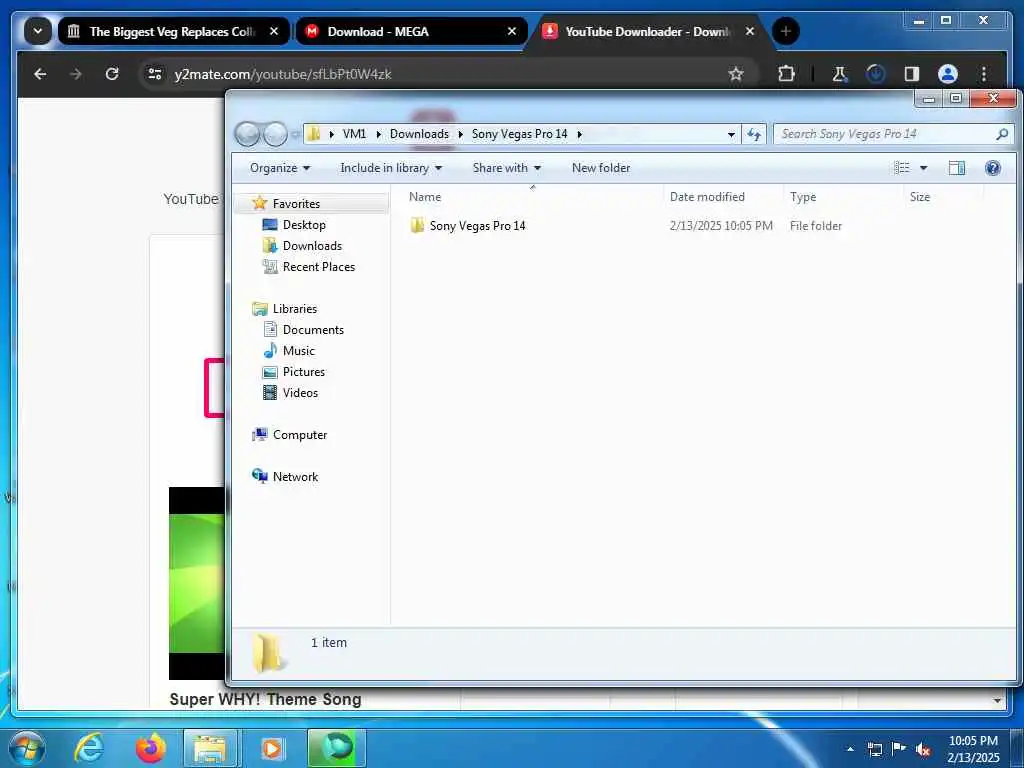Open Windows Media Player taskbar icon
This screenshot has height=768, width=1024.
click(x=273, y=748)
